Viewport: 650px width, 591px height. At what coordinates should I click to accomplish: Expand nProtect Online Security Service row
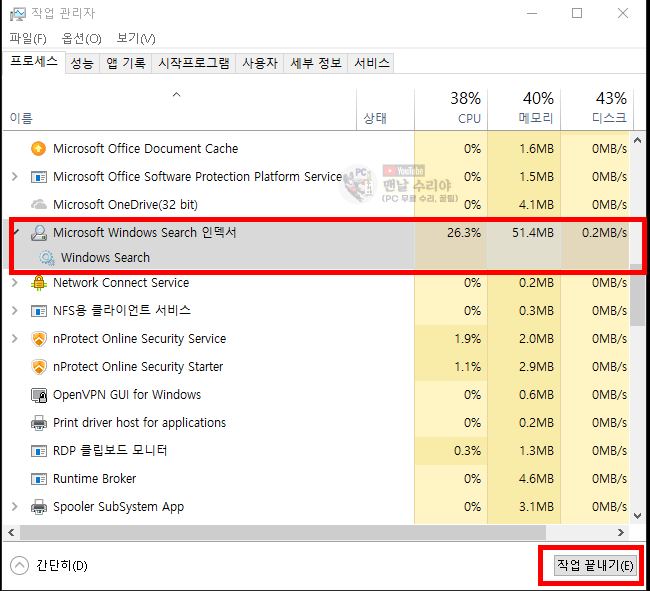pyautogui.click(x=15, y=339)
